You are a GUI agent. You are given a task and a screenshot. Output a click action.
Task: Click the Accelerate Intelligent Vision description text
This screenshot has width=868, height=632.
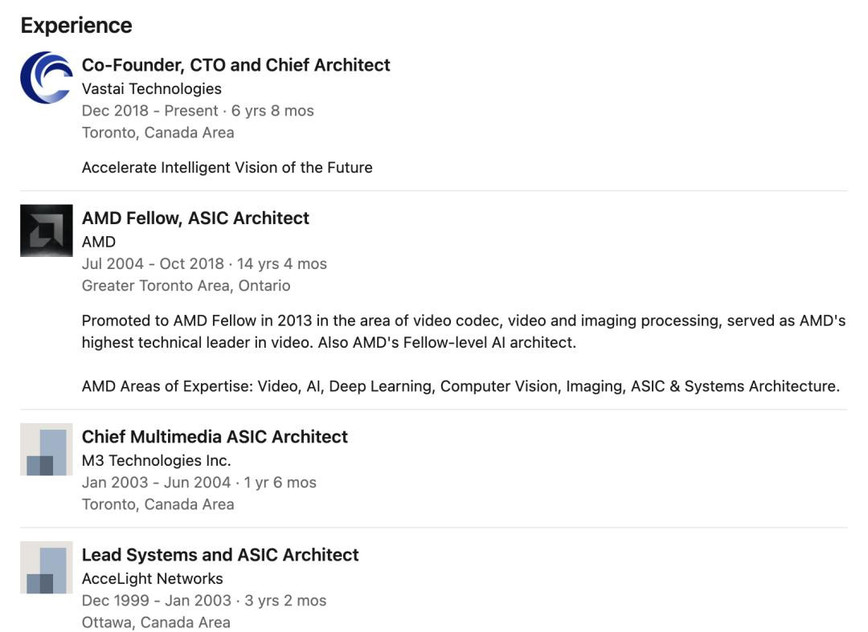pyautogui.click(x=227, y=167)
